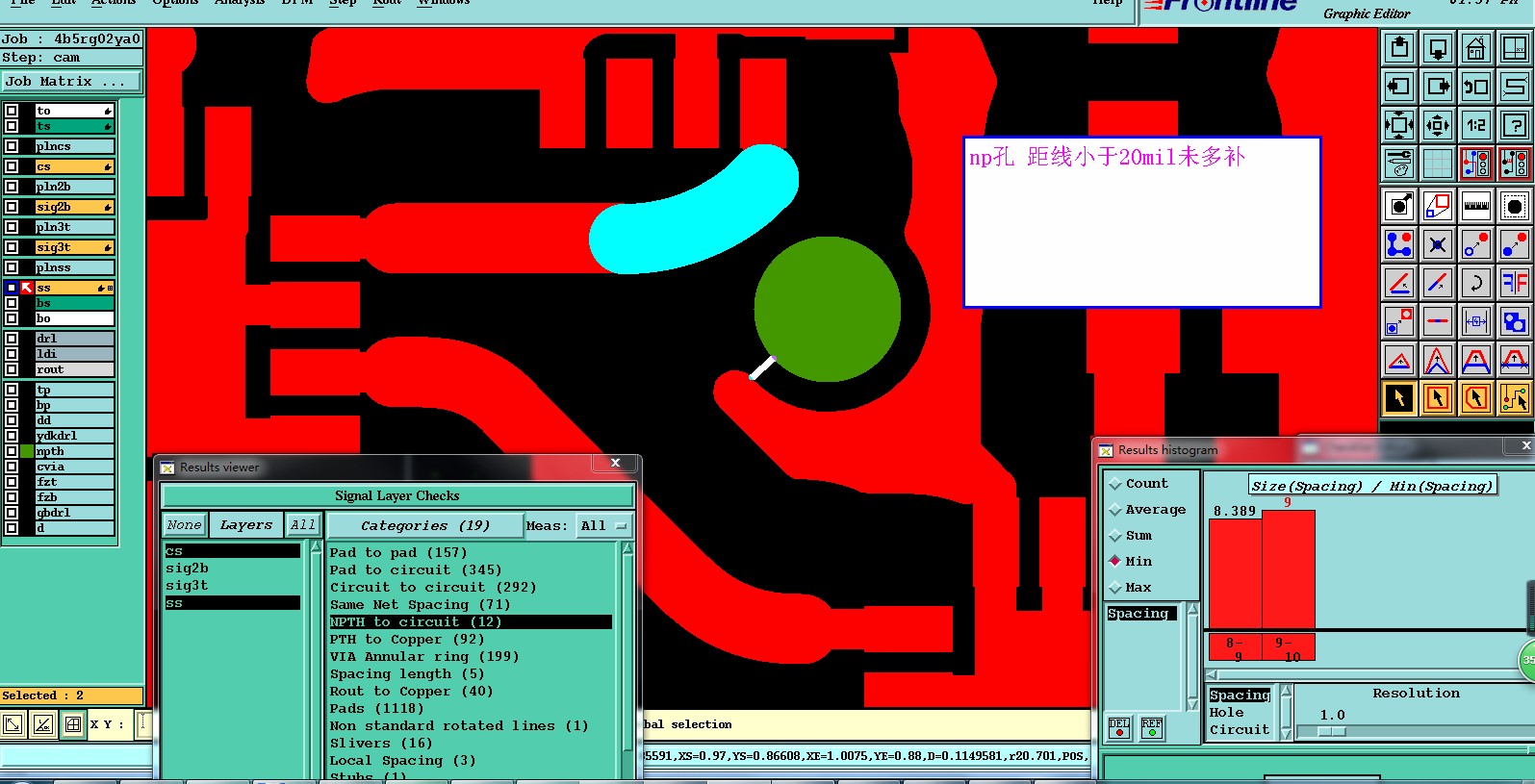Click the pan up view icon
Screen dimensions: 1535x784
1399,48
